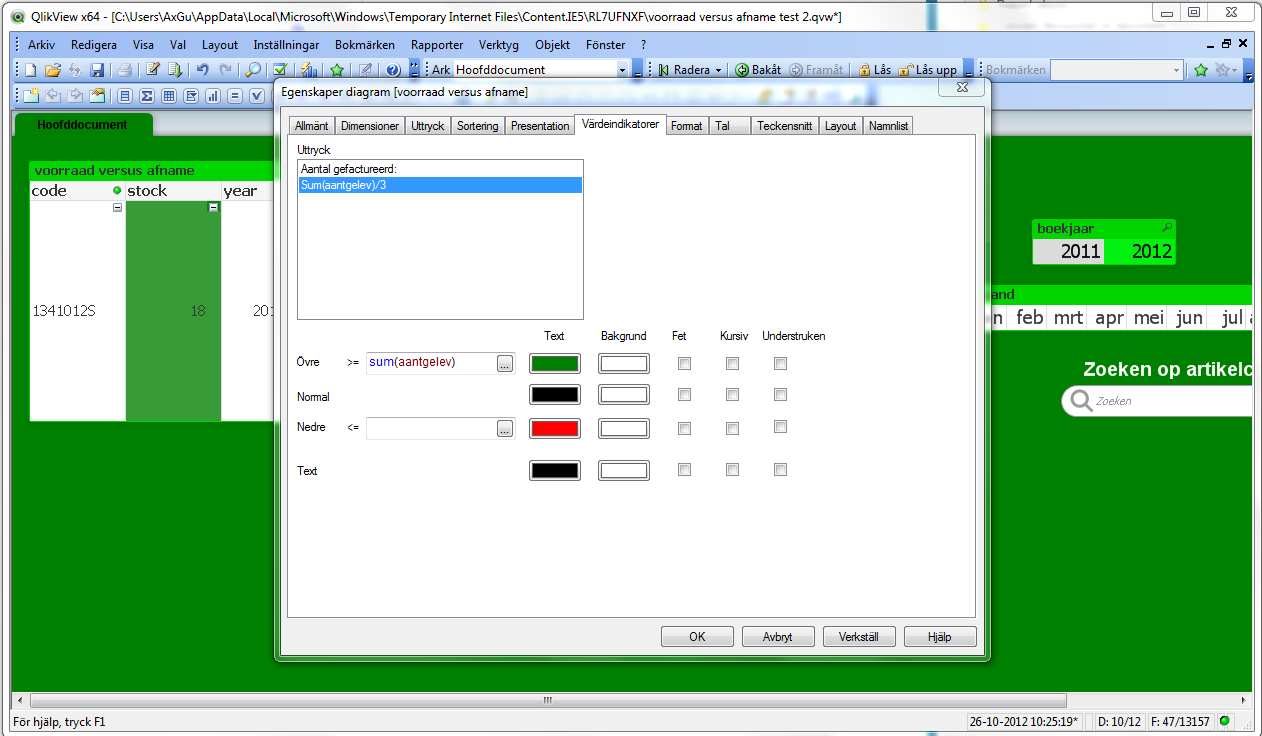Image resolution: width=1262 pixels, height=736 pixels.
Task: Create a statistics box (sigma) icon
Action: 147,96
